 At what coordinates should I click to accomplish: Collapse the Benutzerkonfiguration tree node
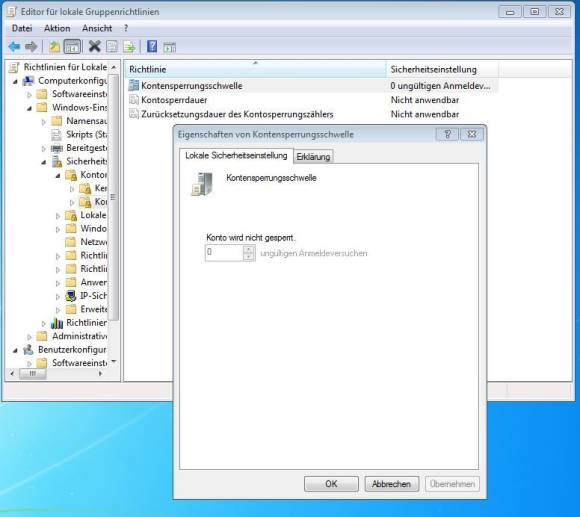[x=15, y=350]
